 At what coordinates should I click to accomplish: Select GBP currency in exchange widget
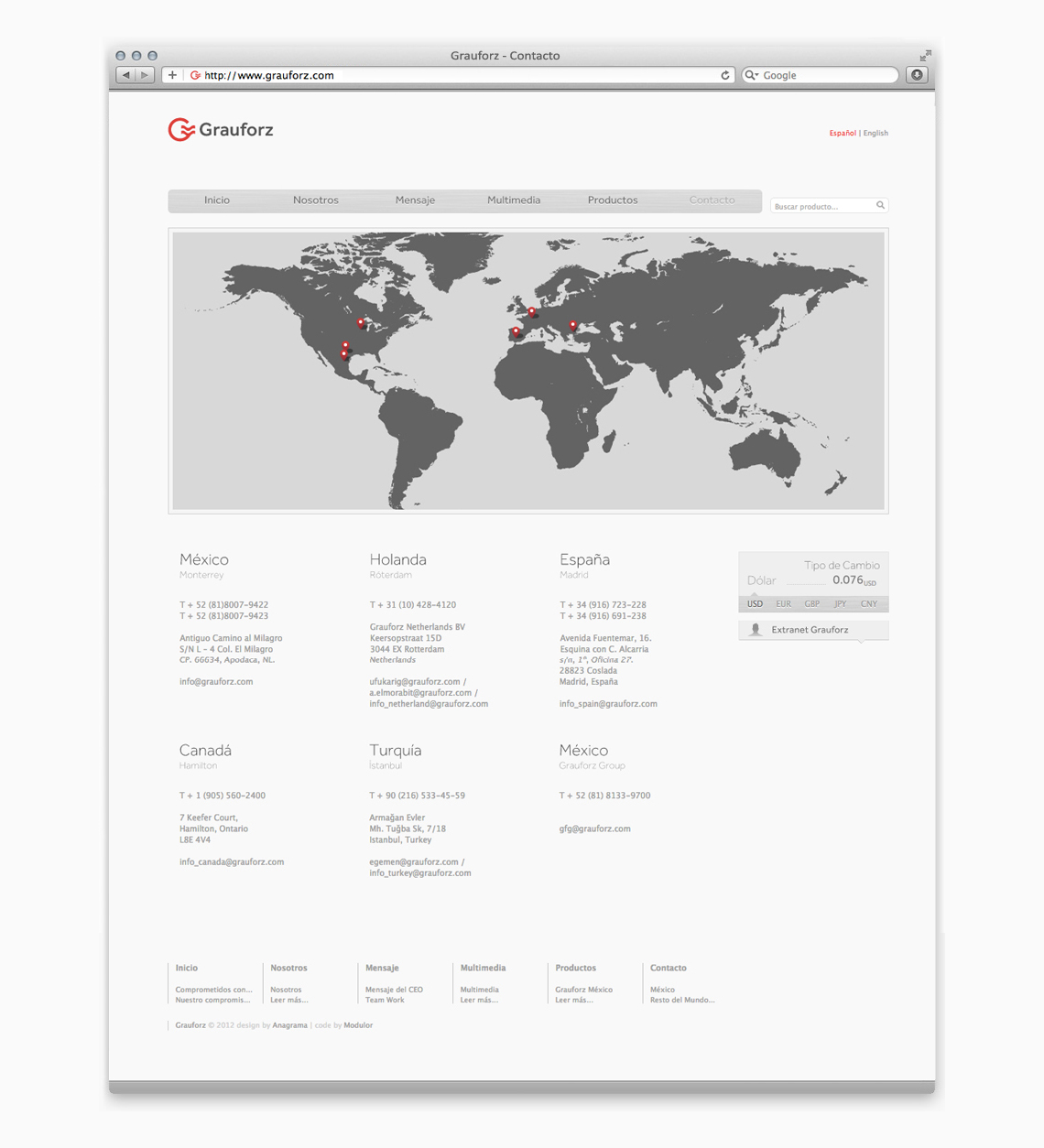click(811, 604)
